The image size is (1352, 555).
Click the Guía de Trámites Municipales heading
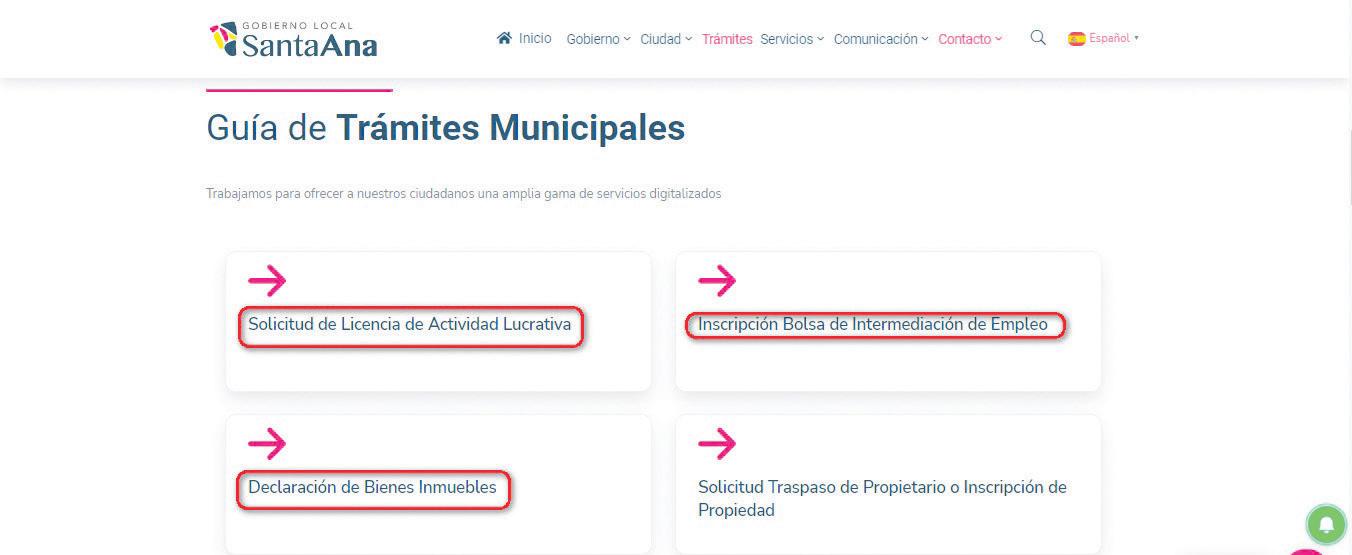coord(446,128)
